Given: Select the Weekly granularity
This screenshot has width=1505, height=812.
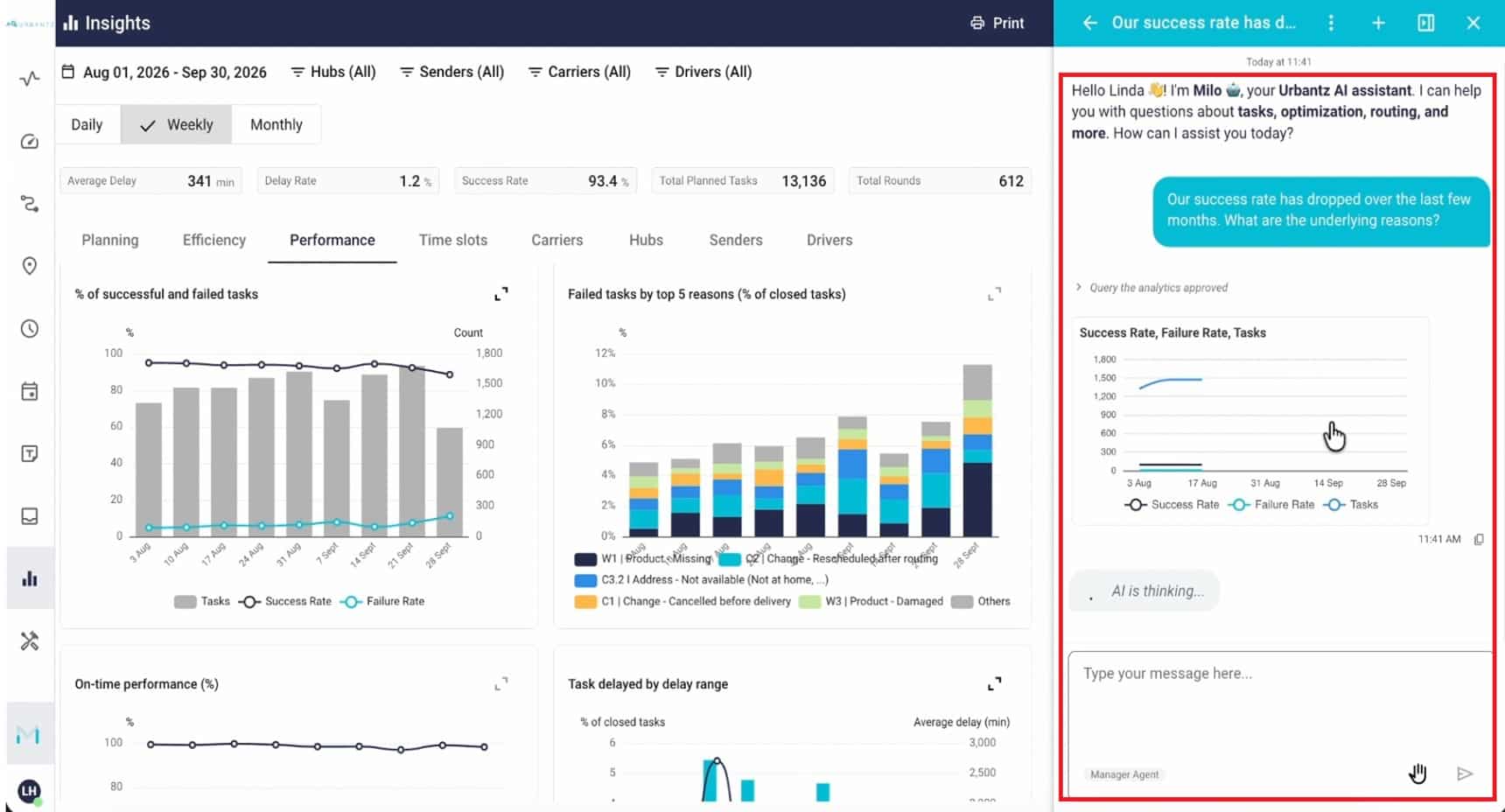Looking at the screenshot, I should tap(177, 124).
